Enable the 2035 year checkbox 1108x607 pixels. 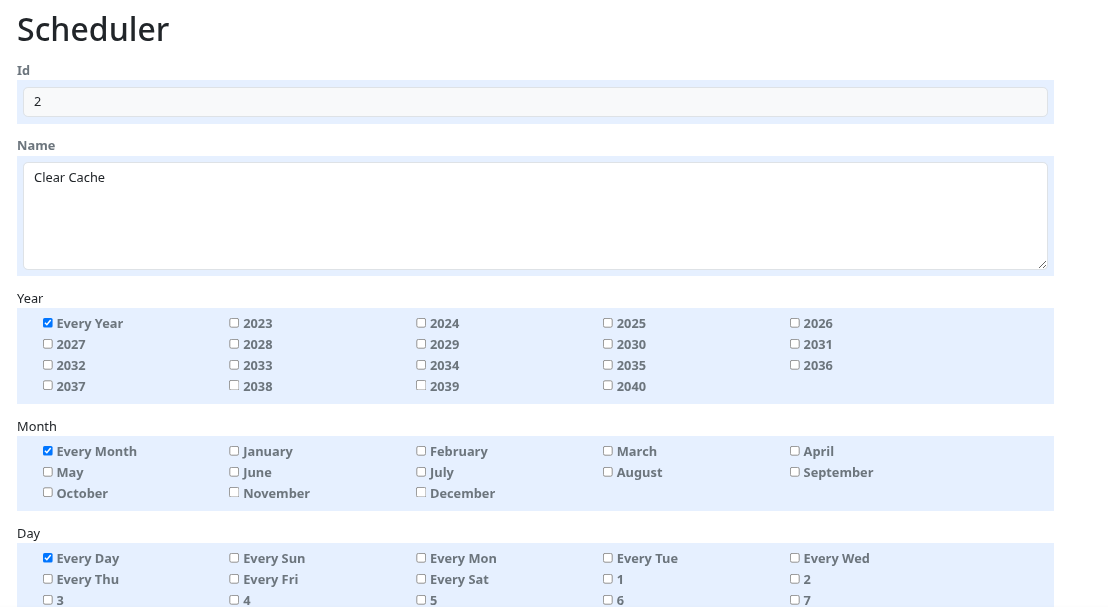click(608, 365)
